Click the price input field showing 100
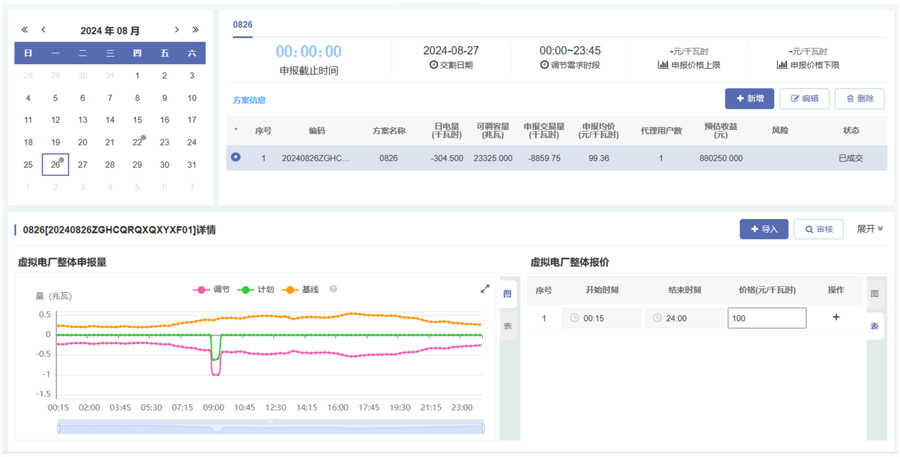 click(766, 318)
